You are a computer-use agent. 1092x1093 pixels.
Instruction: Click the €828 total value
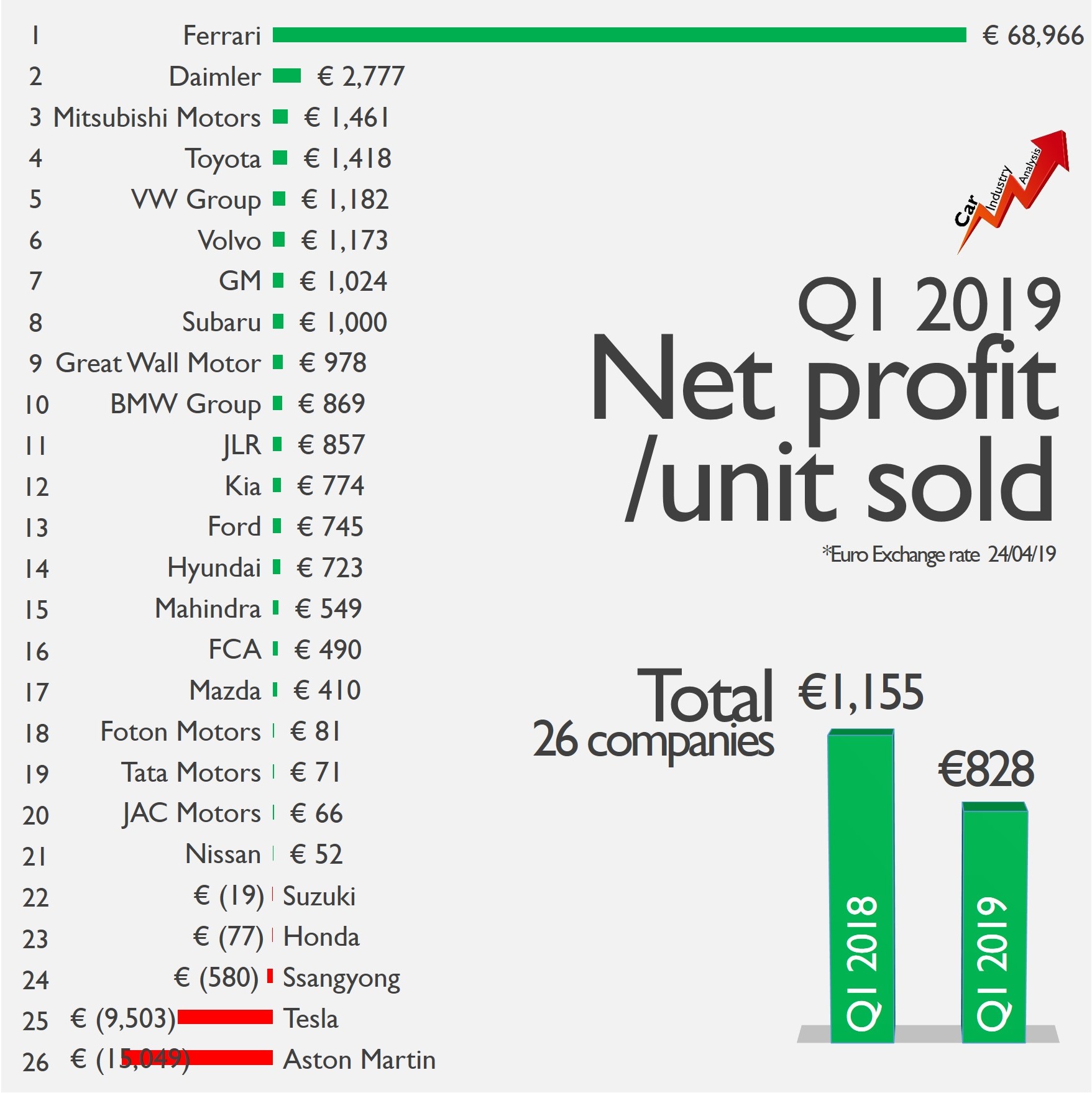click(986, 769)
